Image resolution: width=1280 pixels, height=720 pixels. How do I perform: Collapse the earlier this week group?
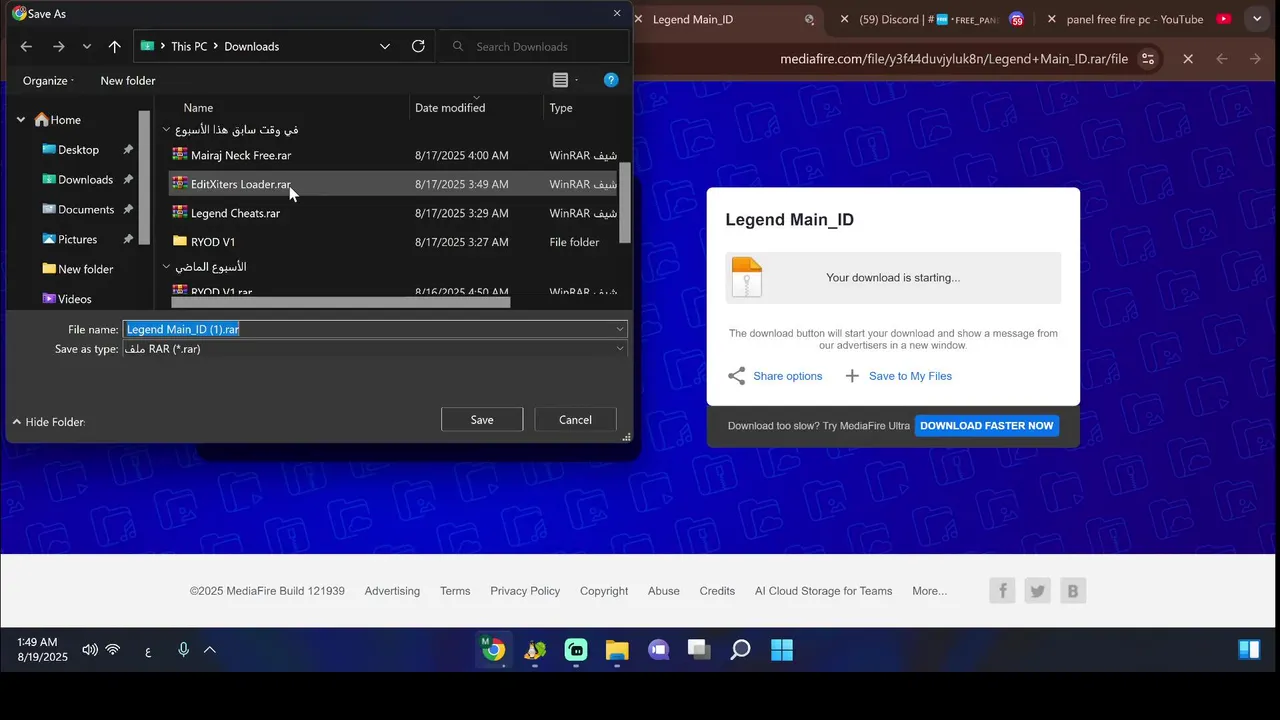click(167, 130)
